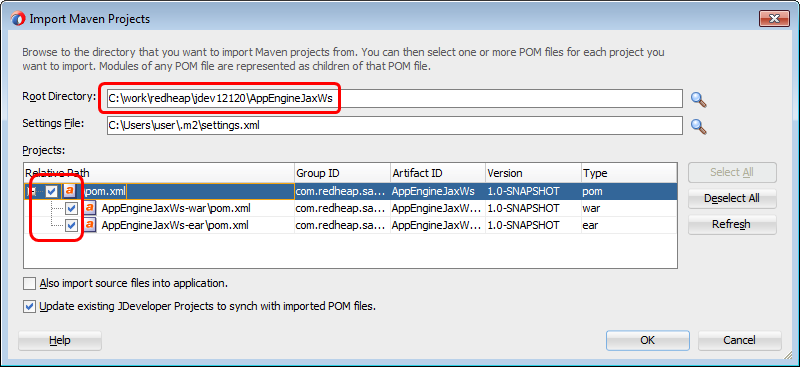Uncheck the root pom.xml checkbox
This screenshot has width=800, height=367.
coord(52,191)
